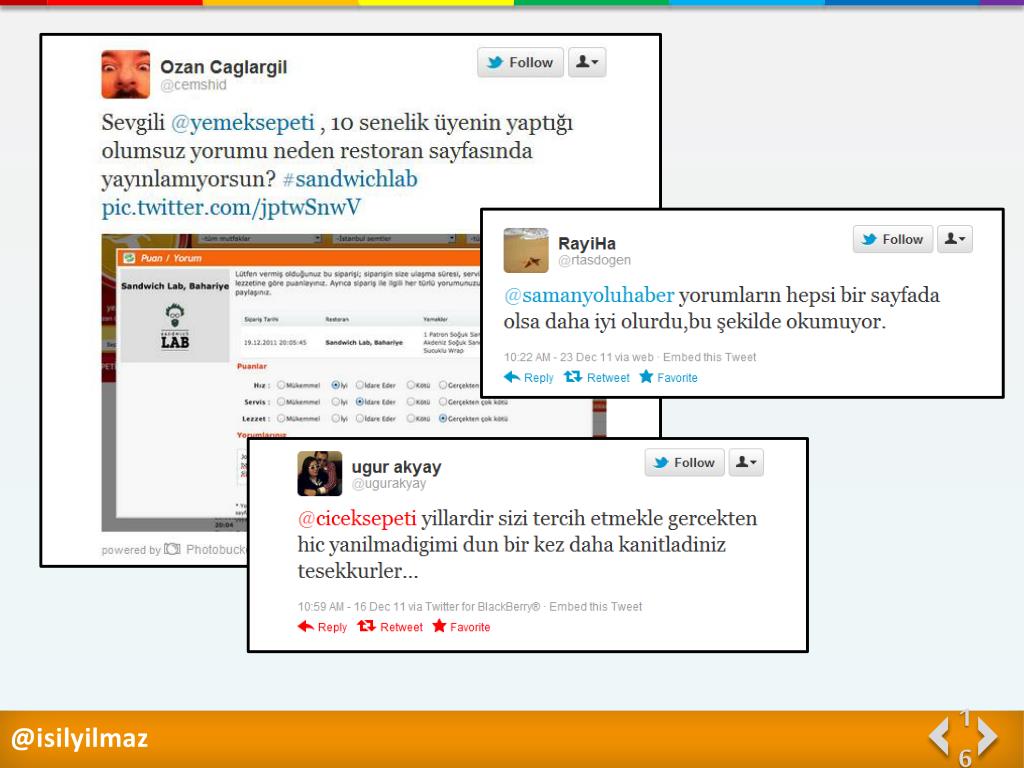The height and width of the screenshot is (768, 1024).
Task: Click the @cemshid handle
Action: tap(193, 85)
